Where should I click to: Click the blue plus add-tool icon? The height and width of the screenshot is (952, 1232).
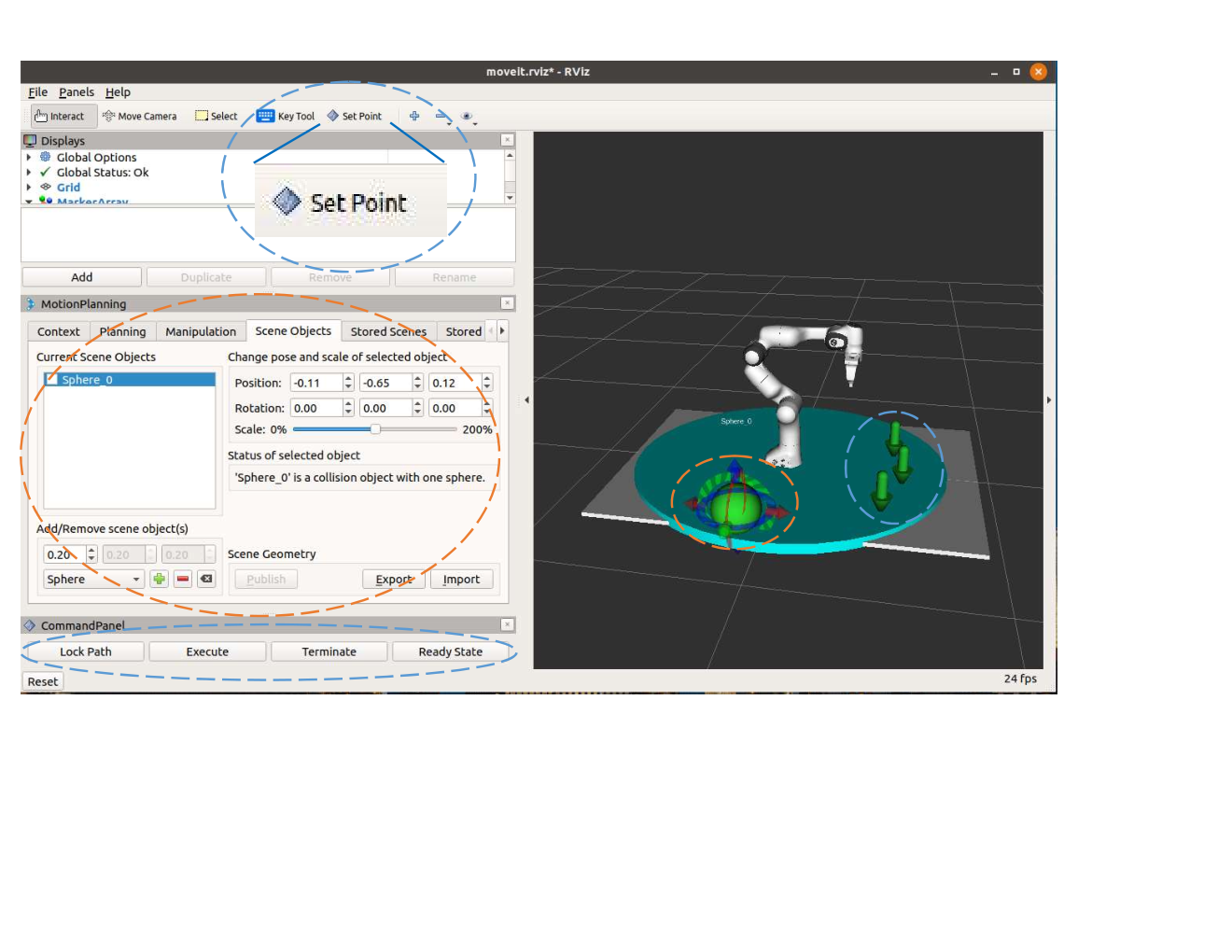click(x=414, y=117)
